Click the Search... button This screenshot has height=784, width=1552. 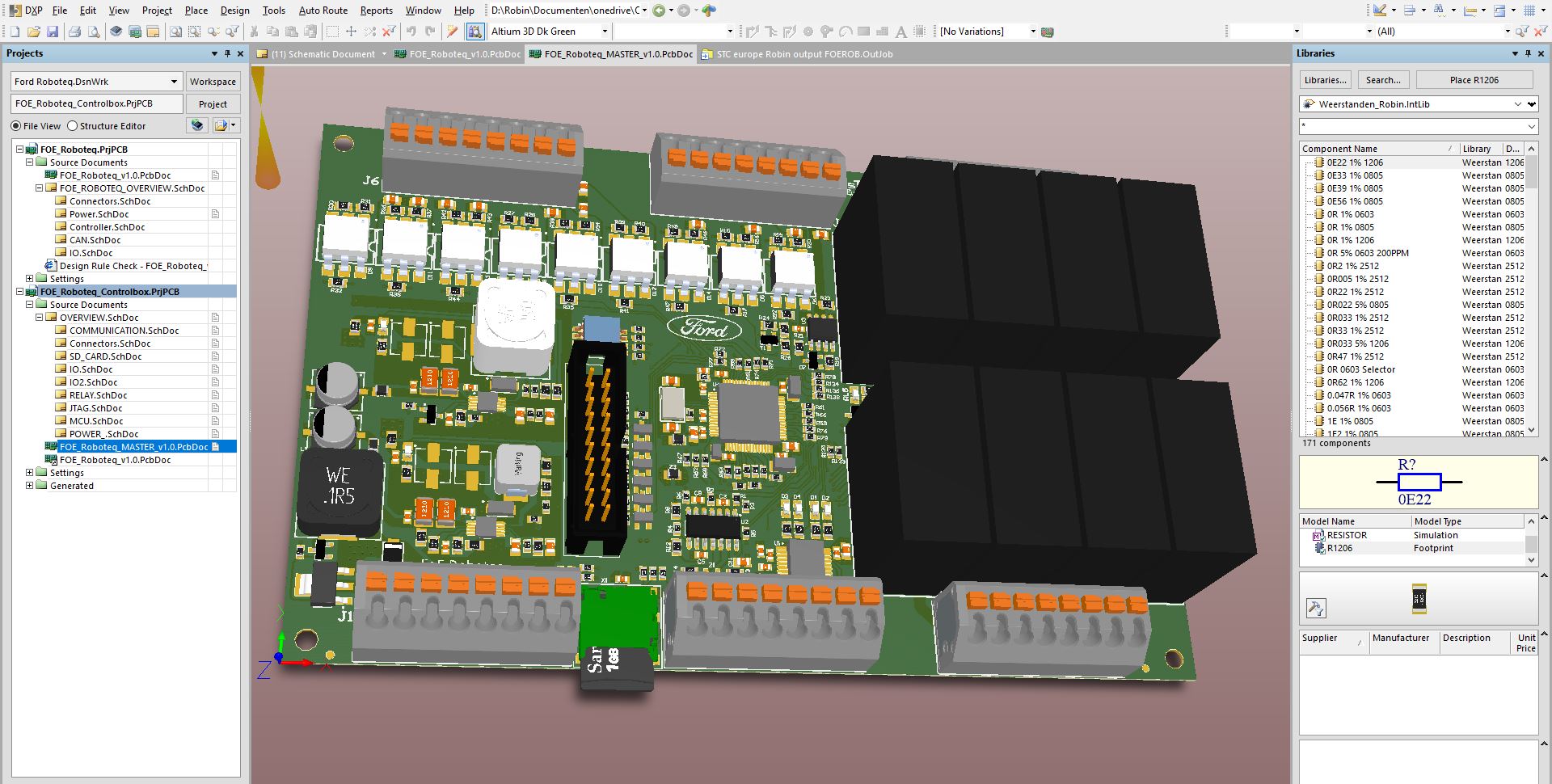pos(1383,80)
